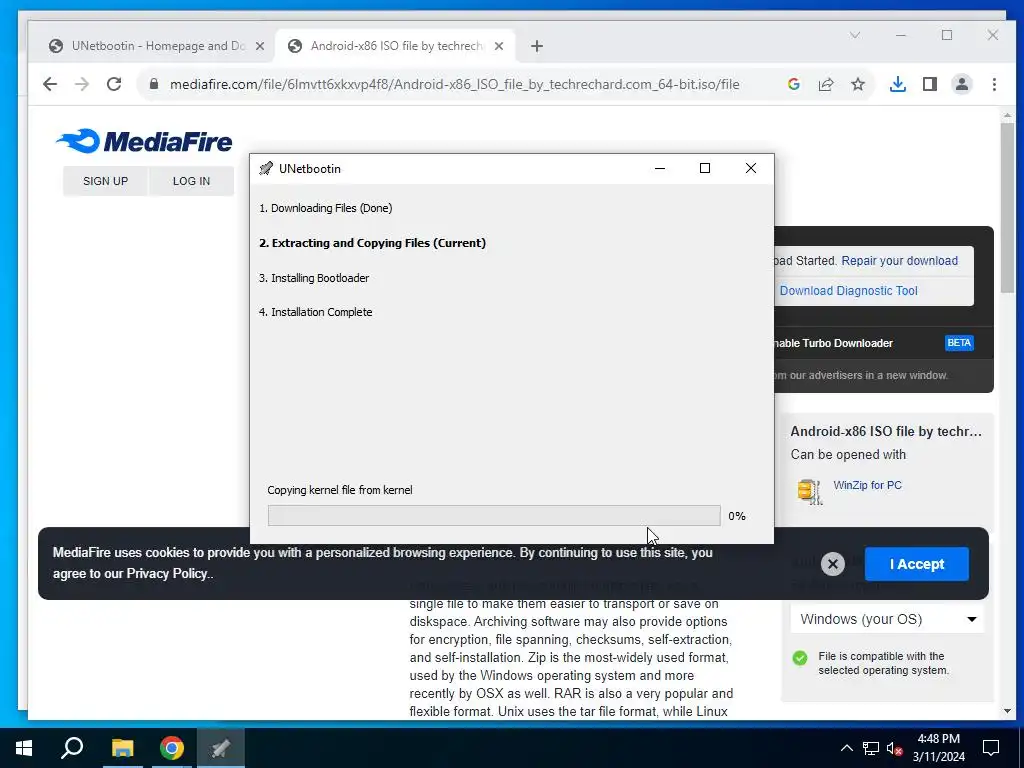Reload the MediaFire page
This screenshot has height=768, width=1024.
point(114,84)
